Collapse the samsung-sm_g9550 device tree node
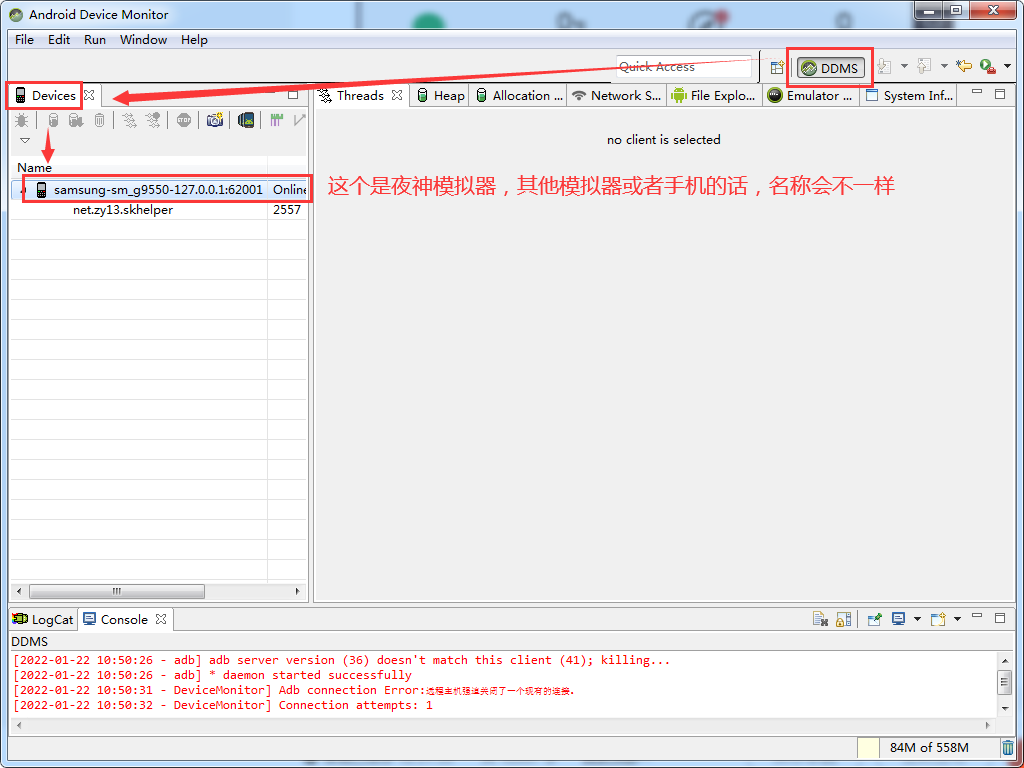The height and width of the screenshot is (768, 1024). click(x=22, y=190)
